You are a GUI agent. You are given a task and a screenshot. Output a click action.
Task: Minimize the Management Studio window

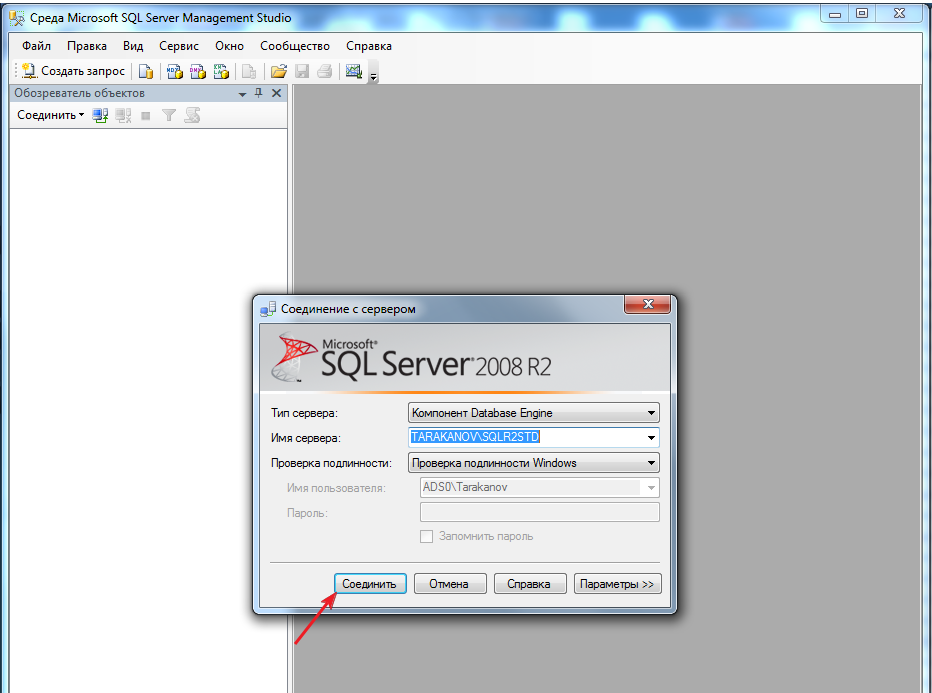click(x=835, y=14)
